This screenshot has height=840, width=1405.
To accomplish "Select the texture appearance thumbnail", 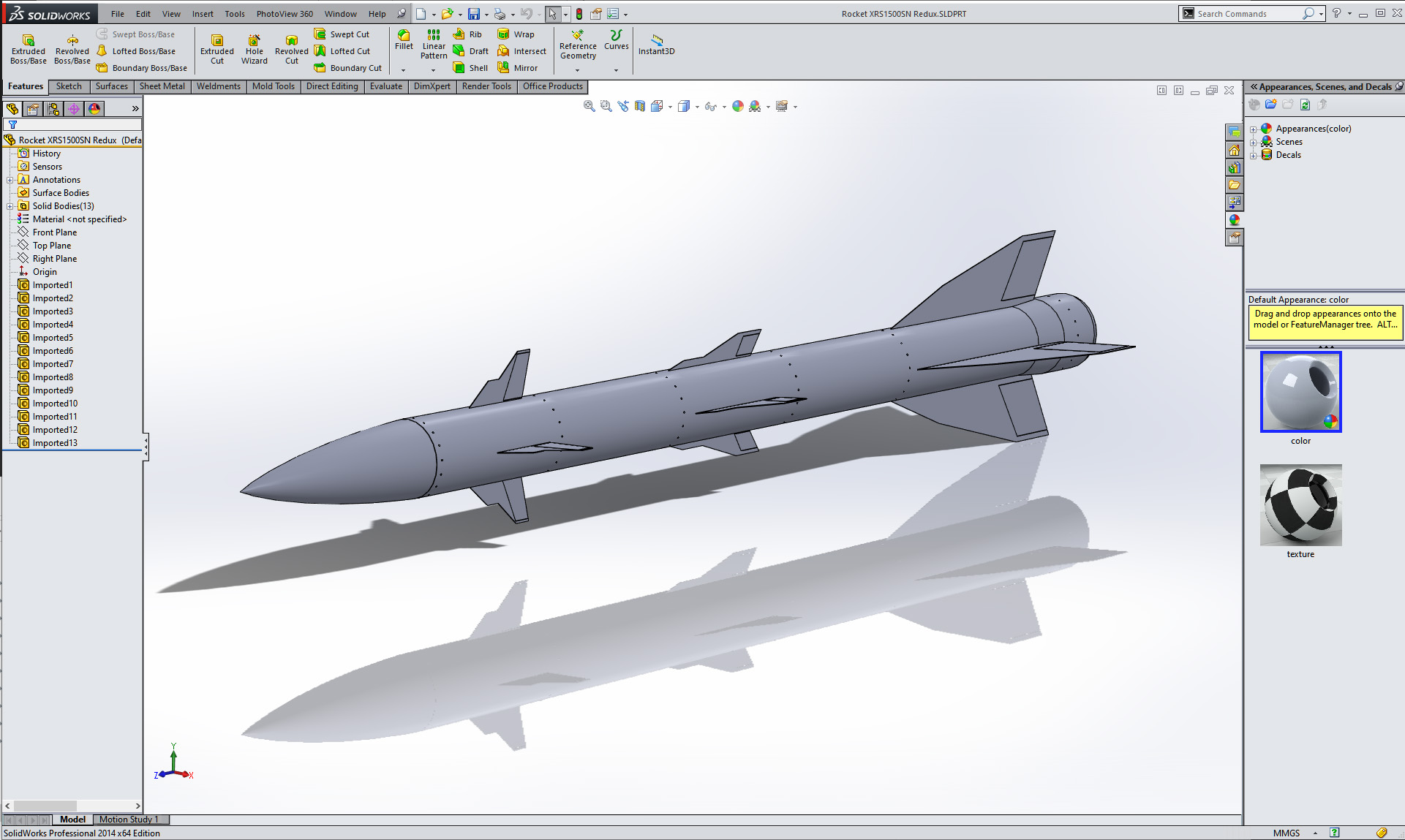I will pos(1300,505).
